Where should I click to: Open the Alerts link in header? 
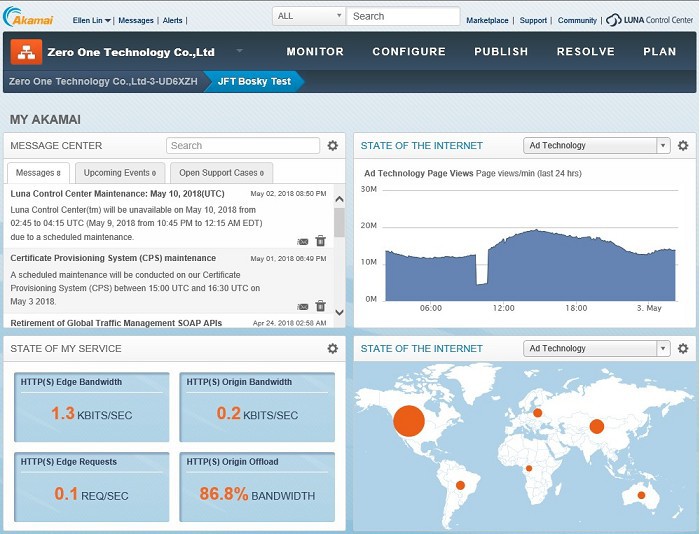pos(172,21)
